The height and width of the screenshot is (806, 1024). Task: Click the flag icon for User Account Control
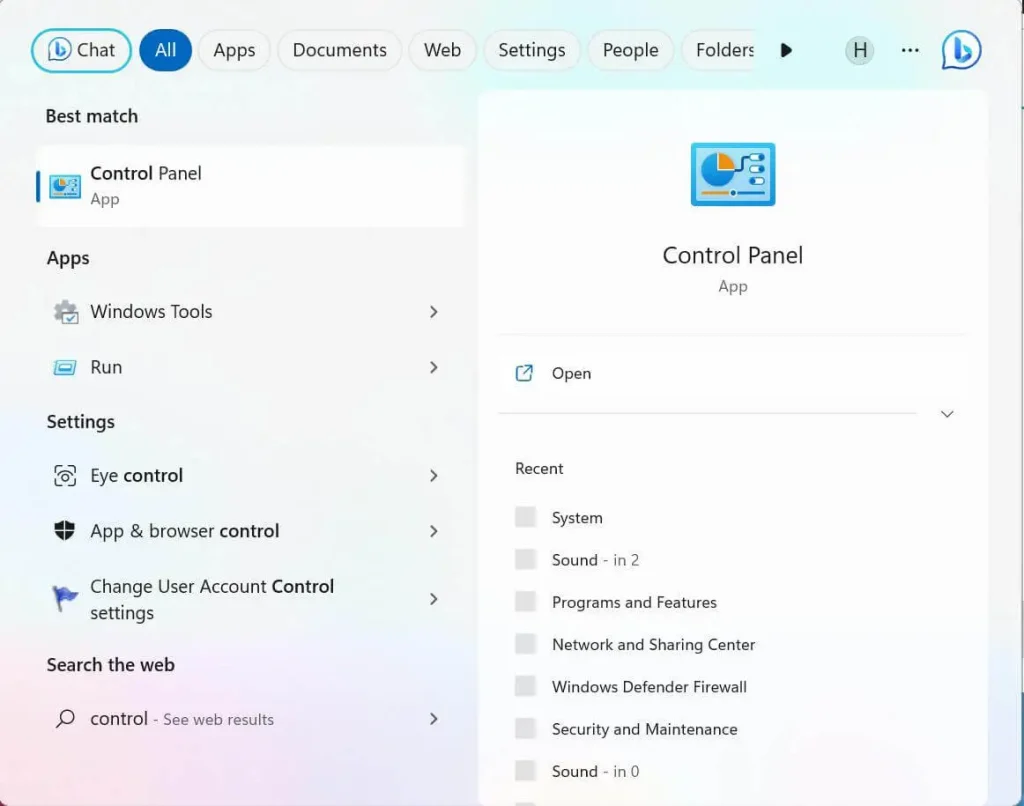coord(65,598)
